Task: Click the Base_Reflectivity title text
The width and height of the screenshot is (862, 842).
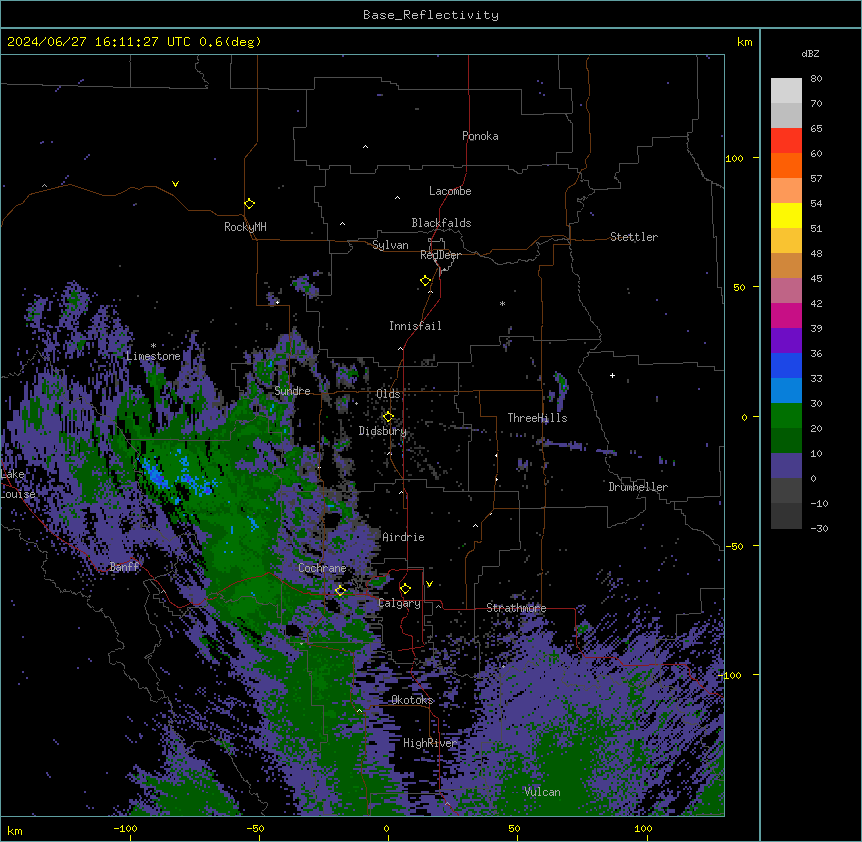Action: pos(431,15)
